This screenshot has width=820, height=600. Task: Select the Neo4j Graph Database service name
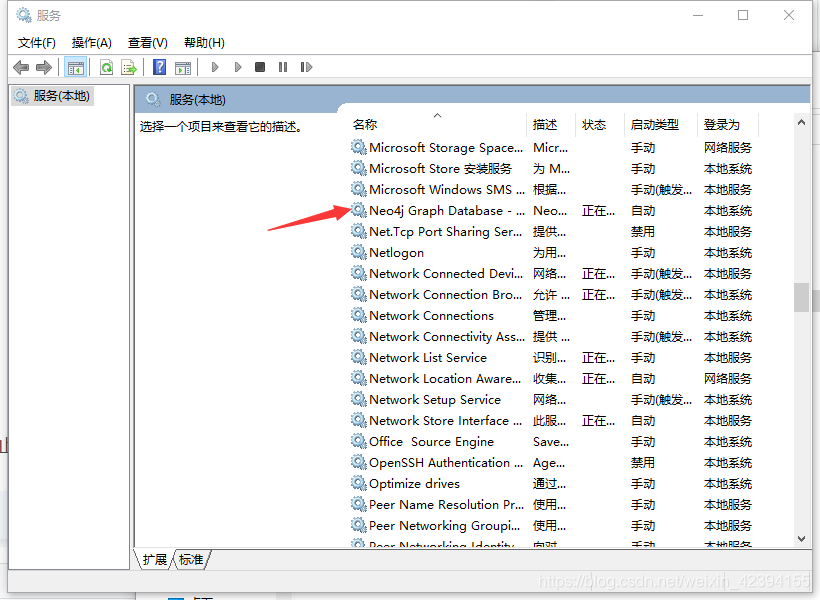click(x=447, y=211)
